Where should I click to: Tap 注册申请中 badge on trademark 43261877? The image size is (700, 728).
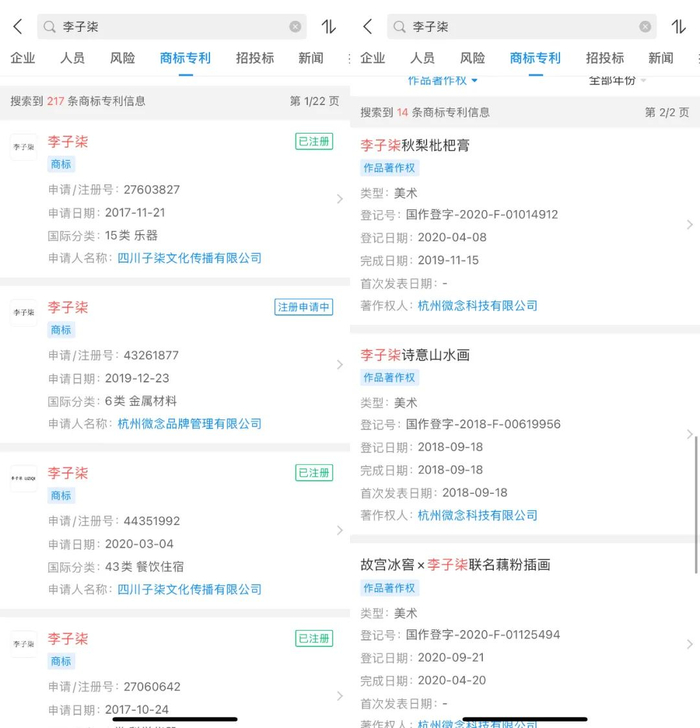pos(304,307)
